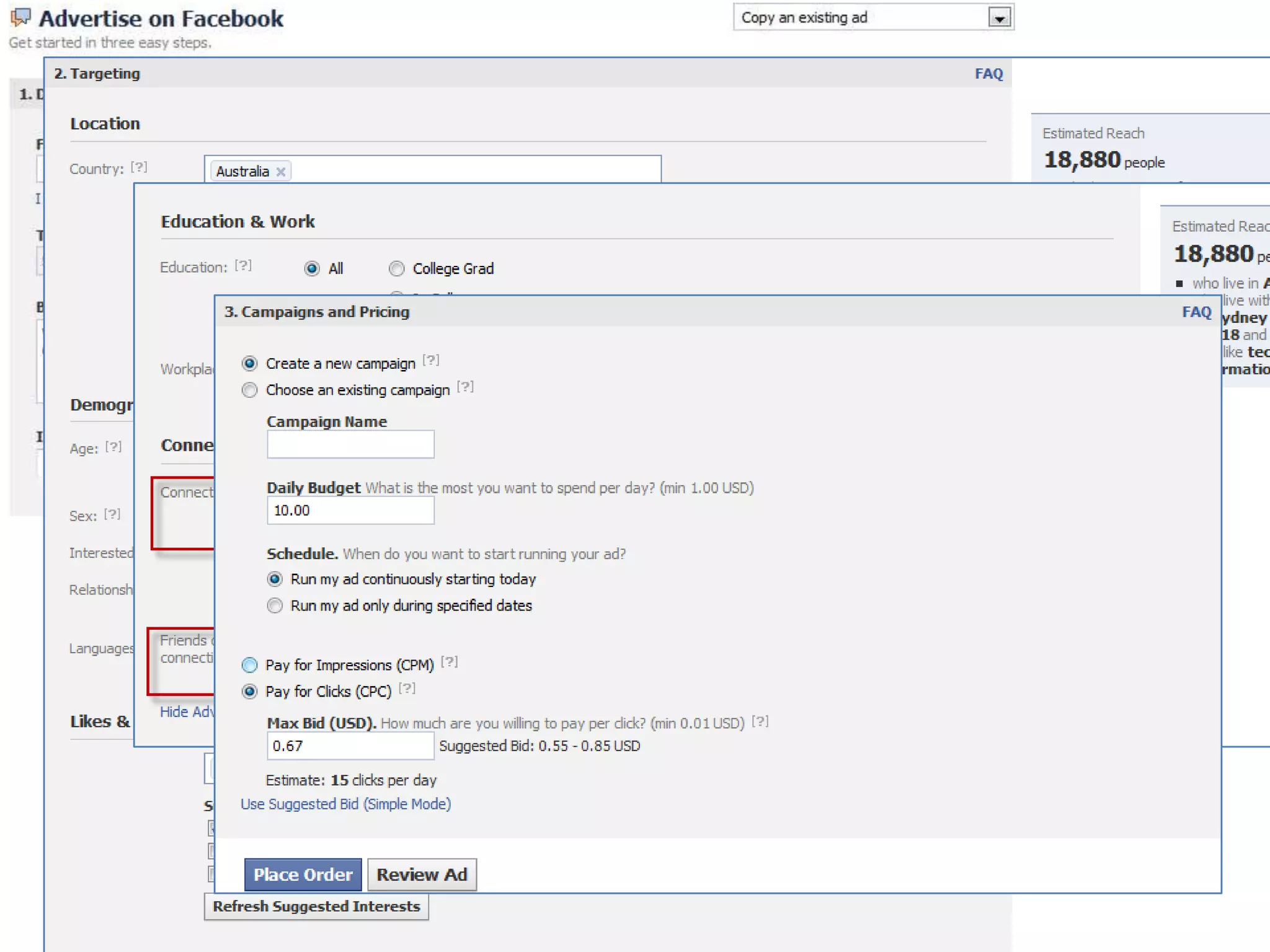Open help tooltip next to Sex

112,514
